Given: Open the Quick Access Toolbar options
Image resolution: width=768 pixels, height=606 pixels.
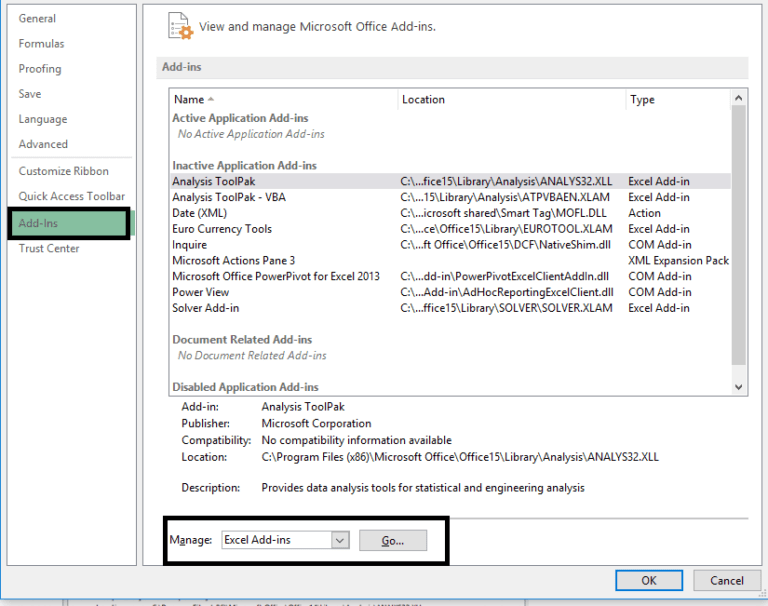Looking at the screenshot, I should (72, 196).
